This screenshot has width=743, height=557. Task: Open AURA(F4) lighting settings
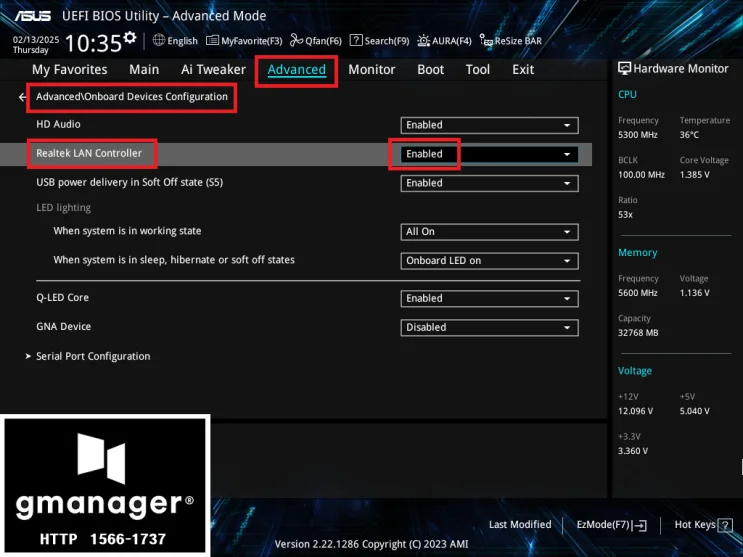(x=444, y=41)
